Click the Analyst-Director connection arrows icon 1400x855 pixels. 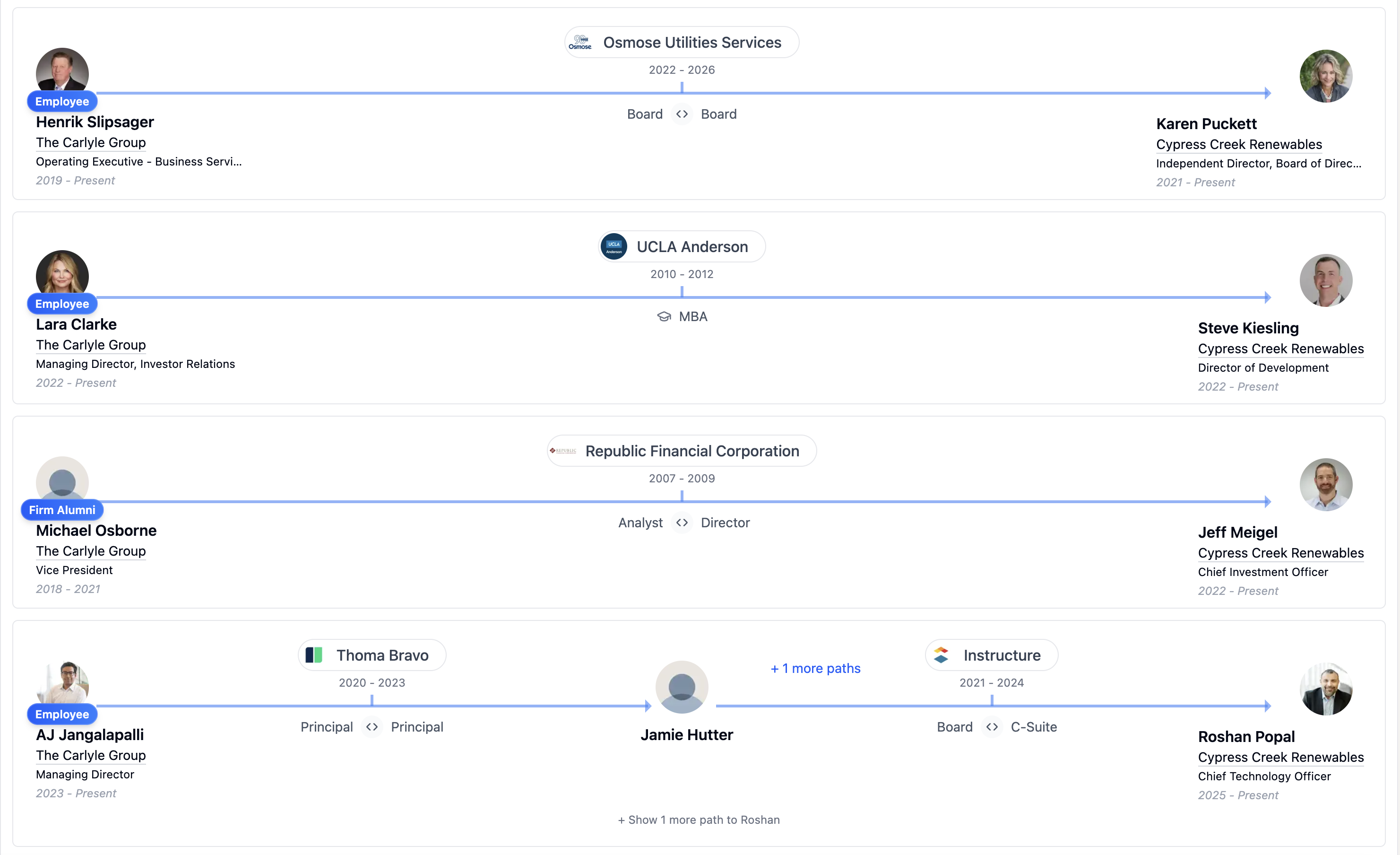pos(682,523)
